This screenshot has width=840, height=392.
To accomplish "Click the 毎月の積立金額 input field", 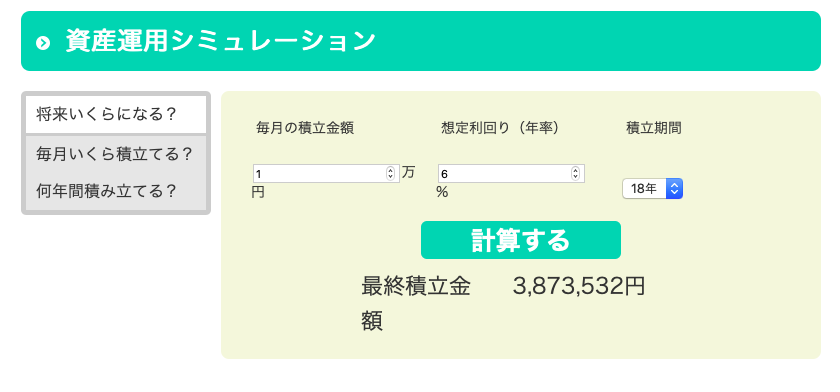I will (x=326, y=174).
